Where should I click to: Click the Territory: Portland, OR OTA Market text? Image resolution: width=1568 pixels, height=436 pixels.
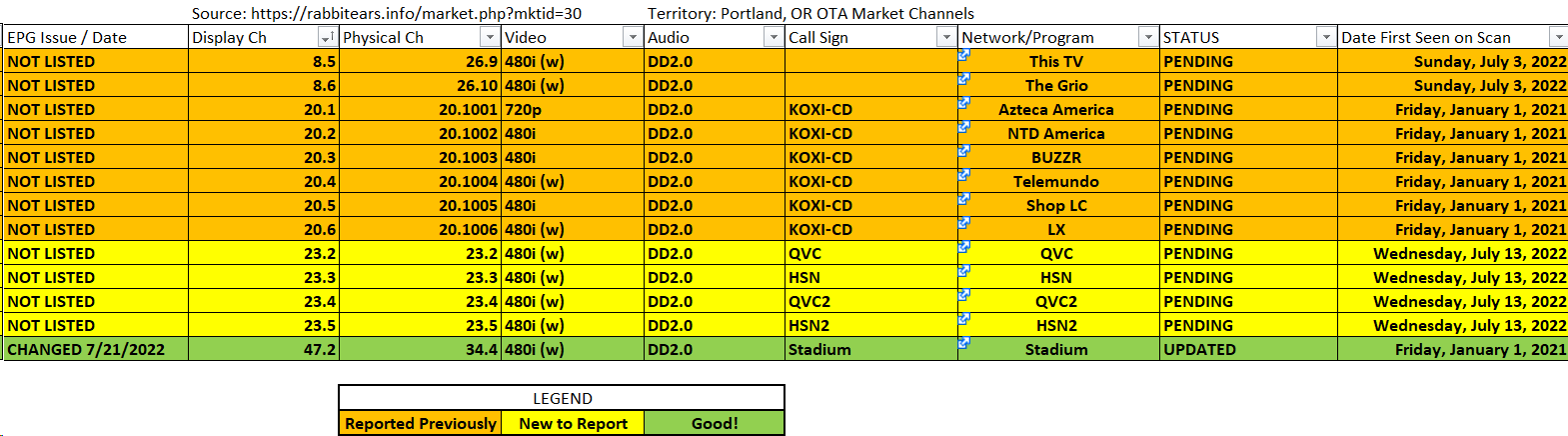point(810,13)
